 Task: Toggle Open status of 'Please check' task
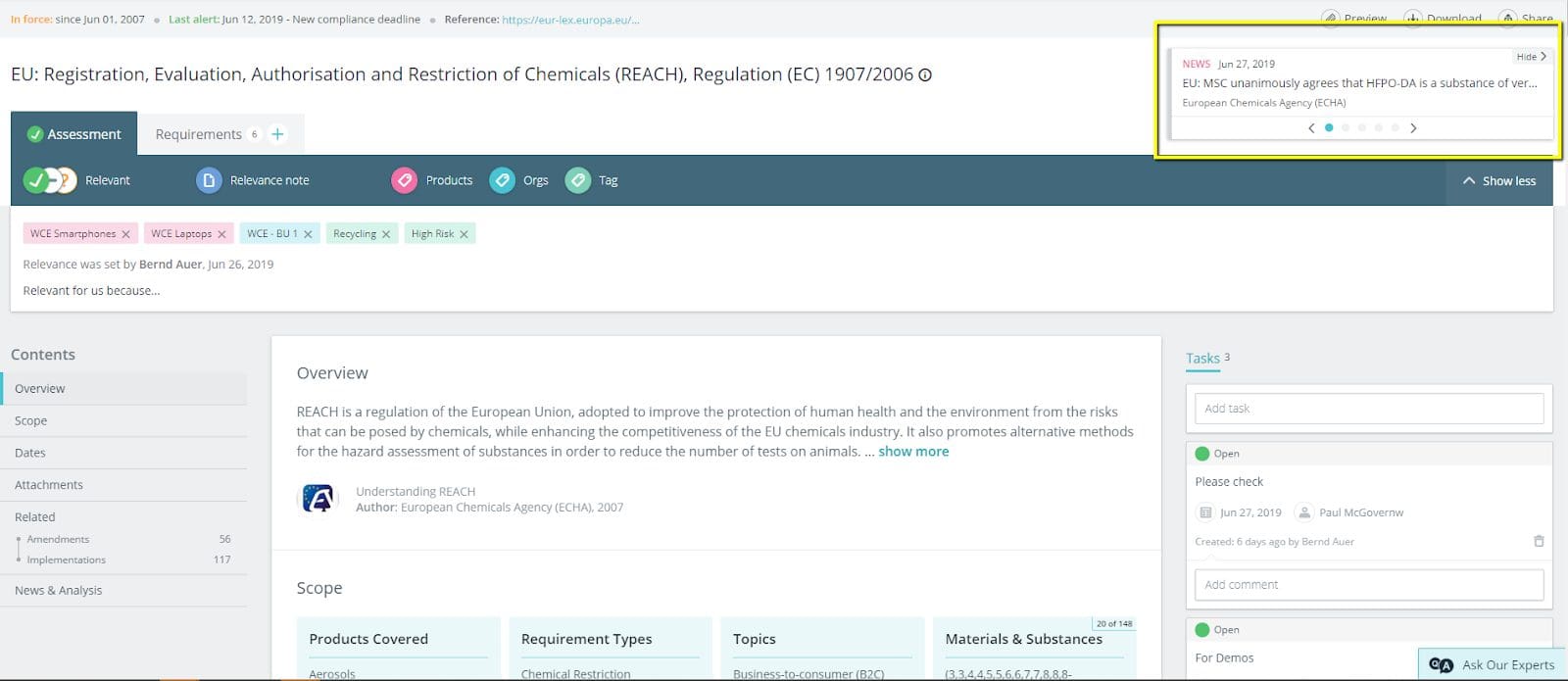click(x=1202, y=454)
